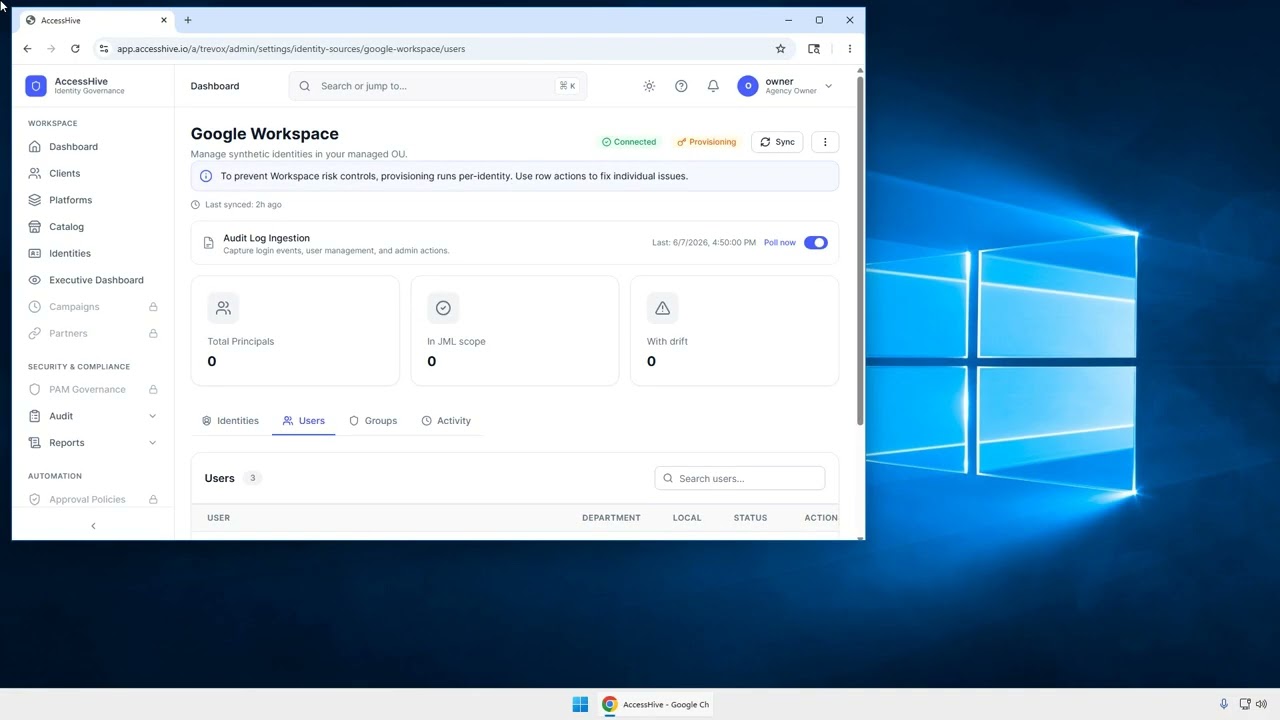Screen dimensions: 1280x720
Task: Switch to the Identities tab
Action: tap(230, 421)
